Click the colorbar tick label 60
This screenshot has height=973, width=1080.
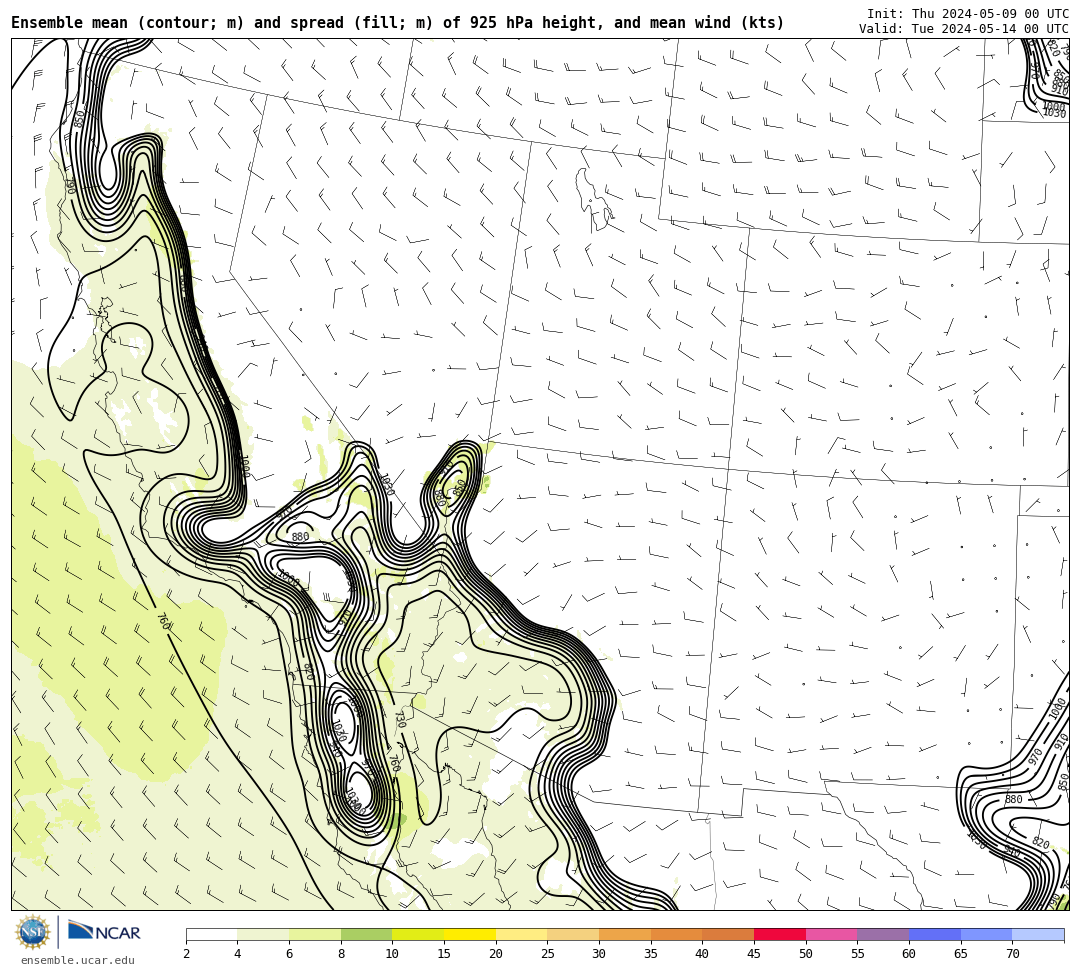pos(909,954)
